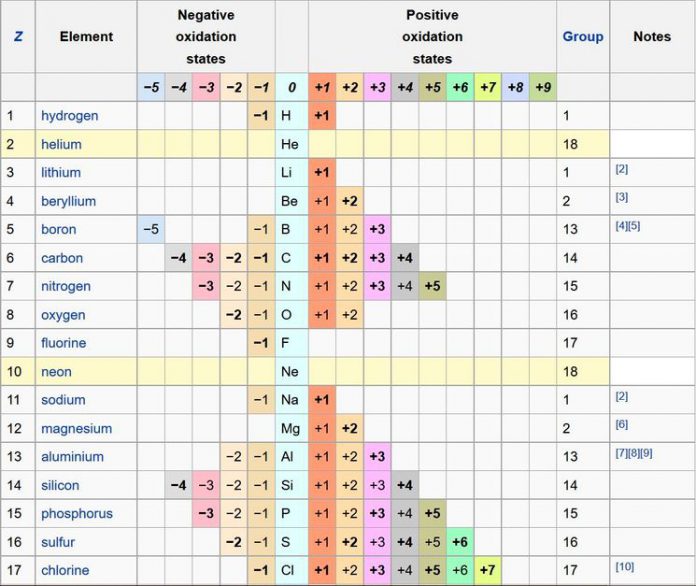Follow the nitrogen link
The image size is (696, 586).
[x=65, y=286]
